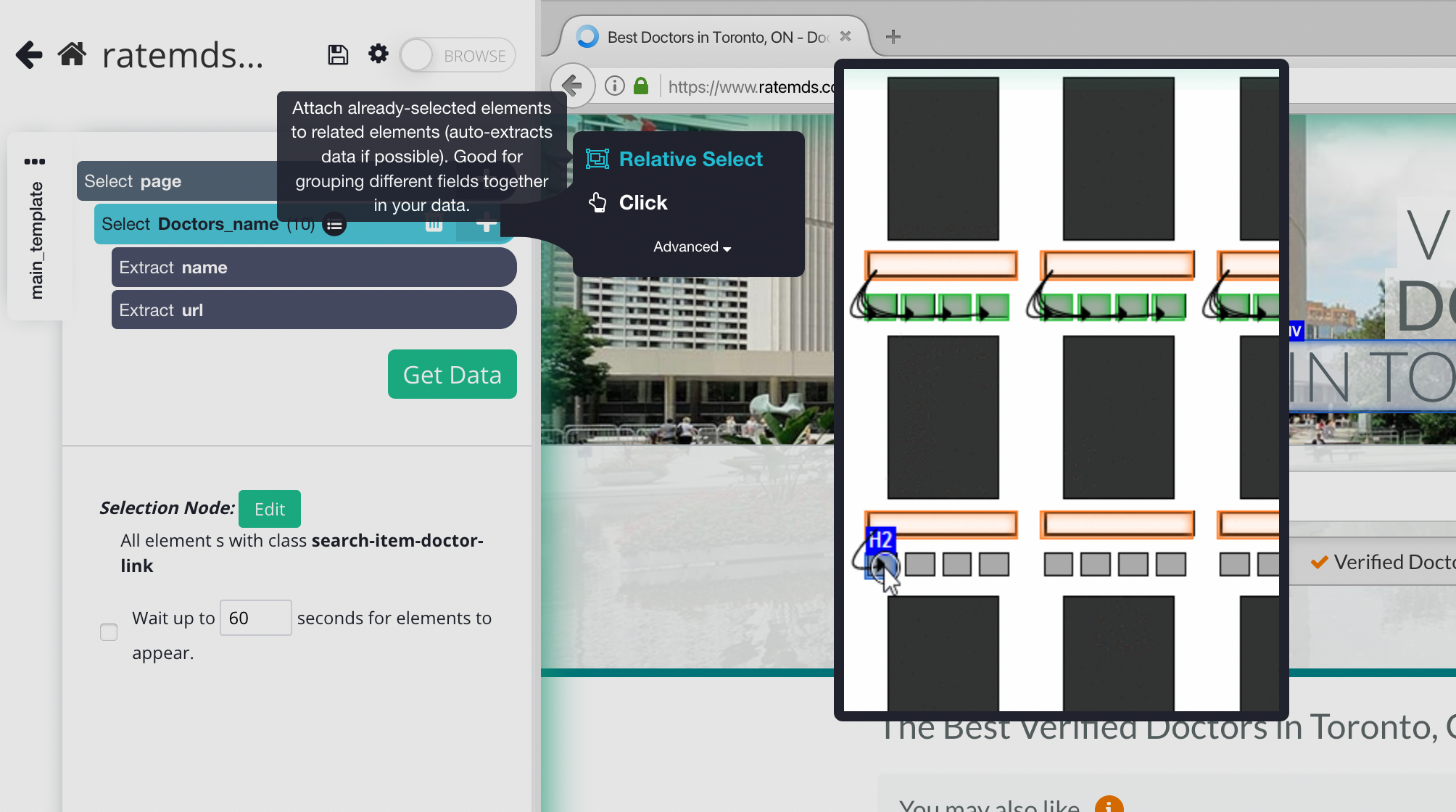Image resolution: width=1456 pixels, height=812 pixels.
Task: Save project with the floppy disk icon
Action: [x=338, y=55]
